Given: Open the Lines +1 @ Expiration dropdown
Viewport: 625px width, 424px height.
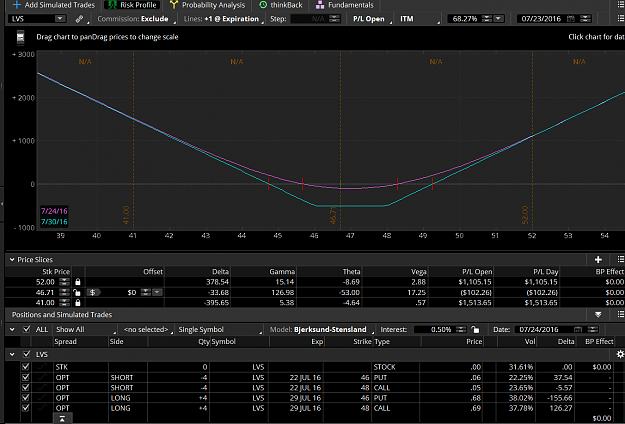Looking at the screenshot, I should point(224,19).
